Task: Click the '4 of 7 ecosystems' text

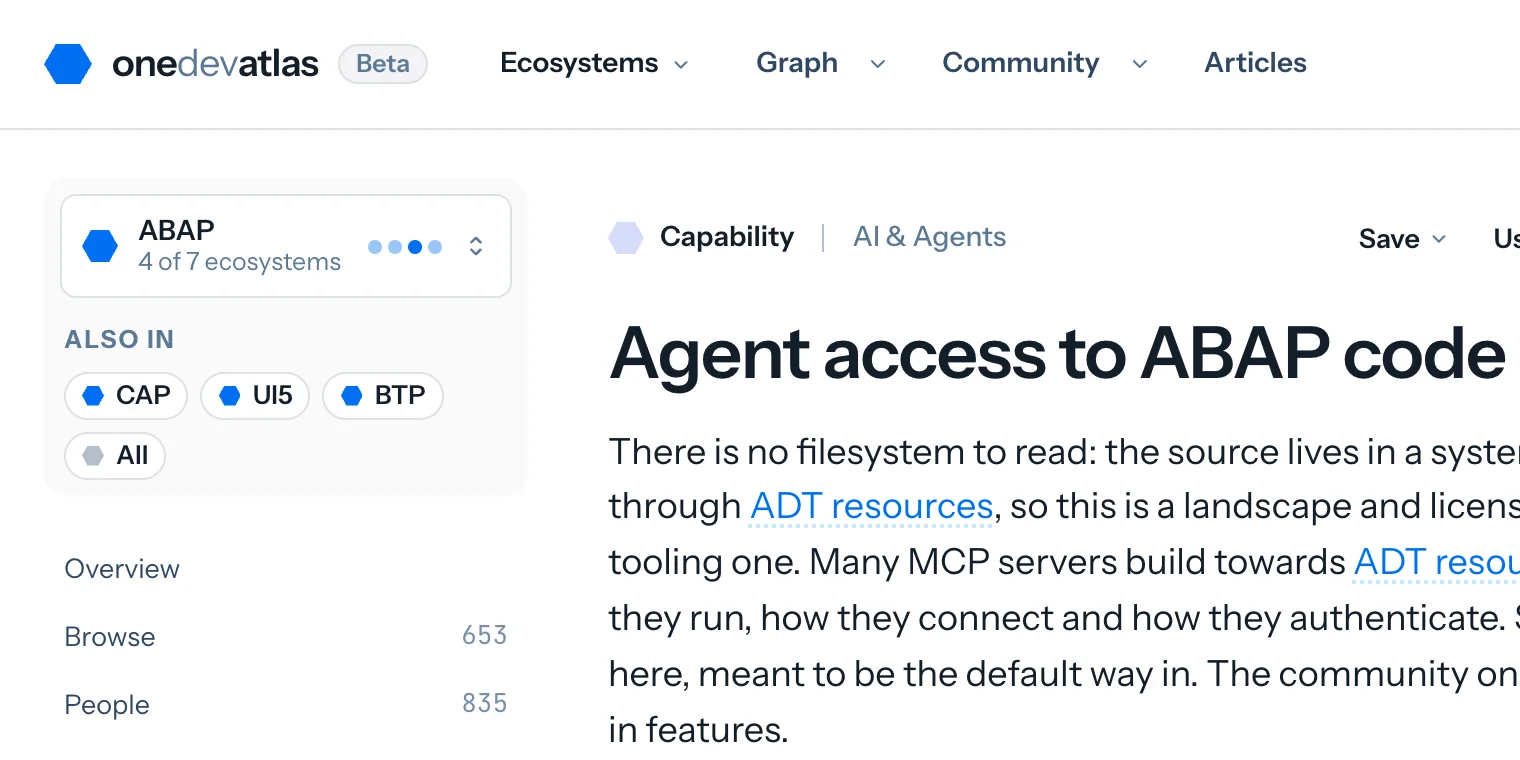Action: point(240,263)
